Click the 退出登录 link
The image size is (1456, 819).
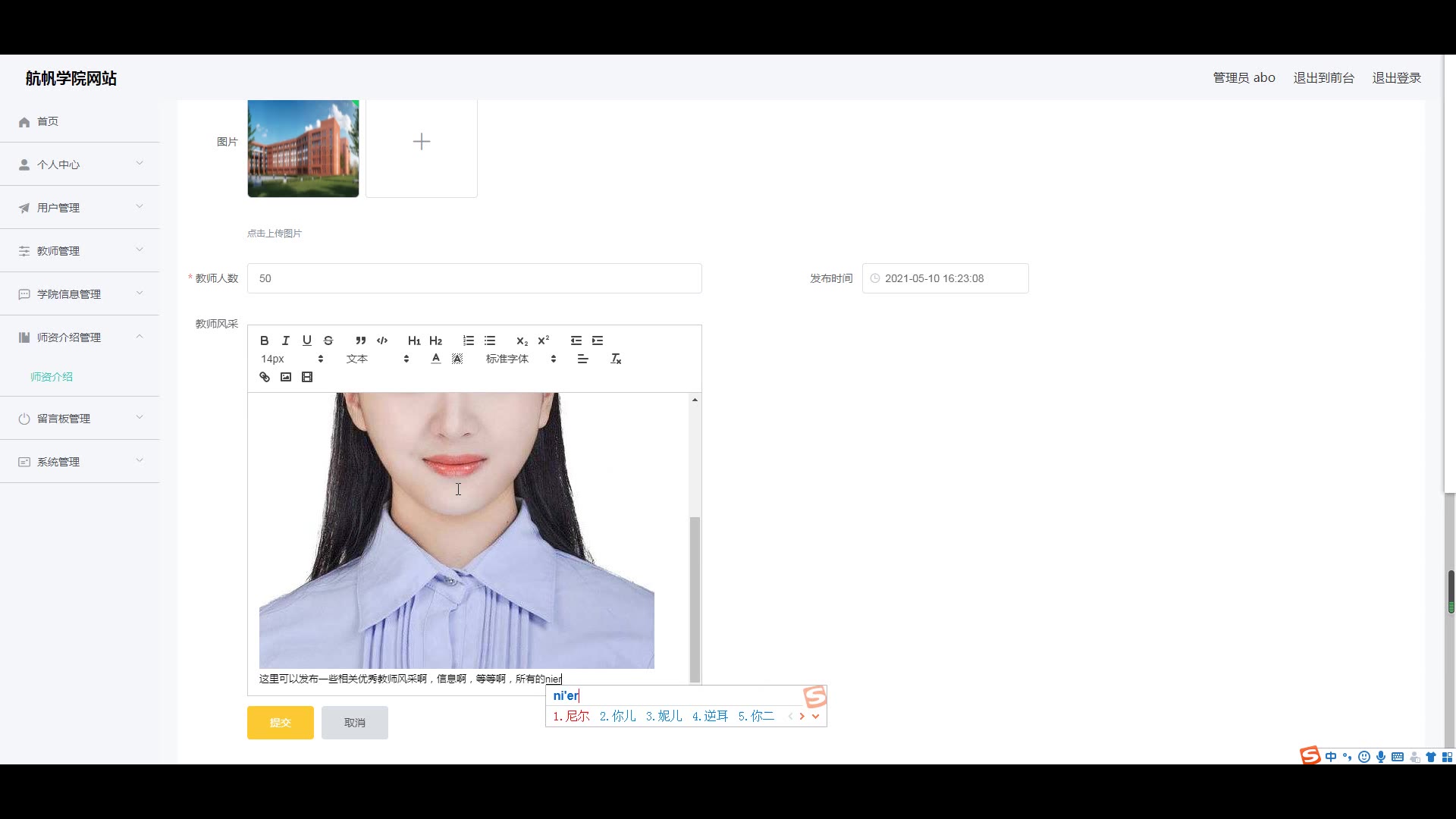1396,77
